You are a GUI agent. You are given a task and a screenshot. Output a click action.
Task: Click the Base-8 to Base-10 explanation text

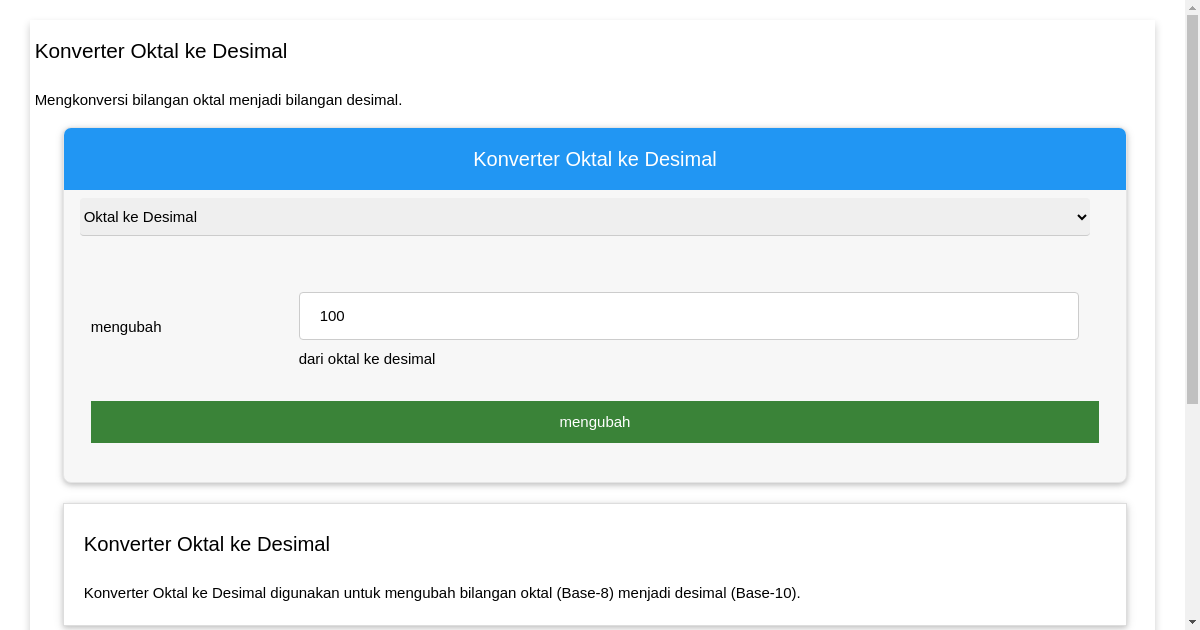[442, 592]
